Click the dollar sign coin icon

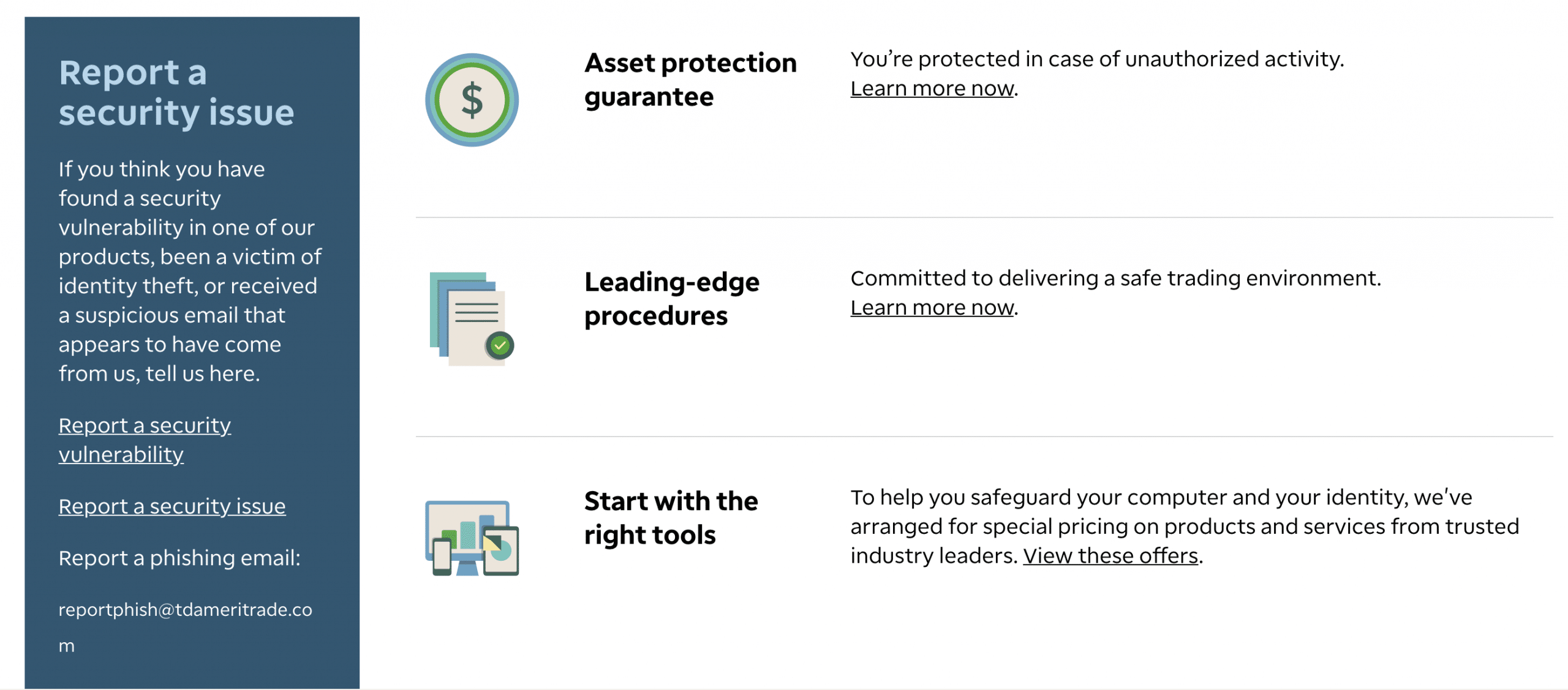(x=472, y=100)
